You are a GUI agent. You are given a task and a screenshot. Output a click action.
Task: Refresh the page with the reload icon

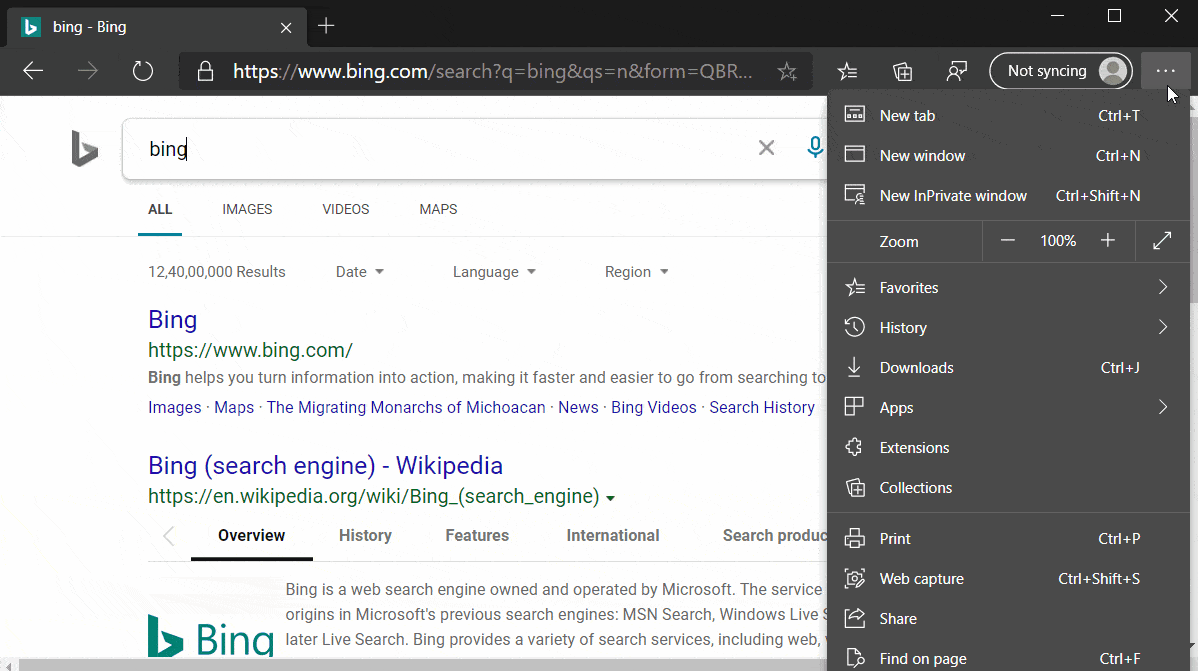tap(143, 71)
